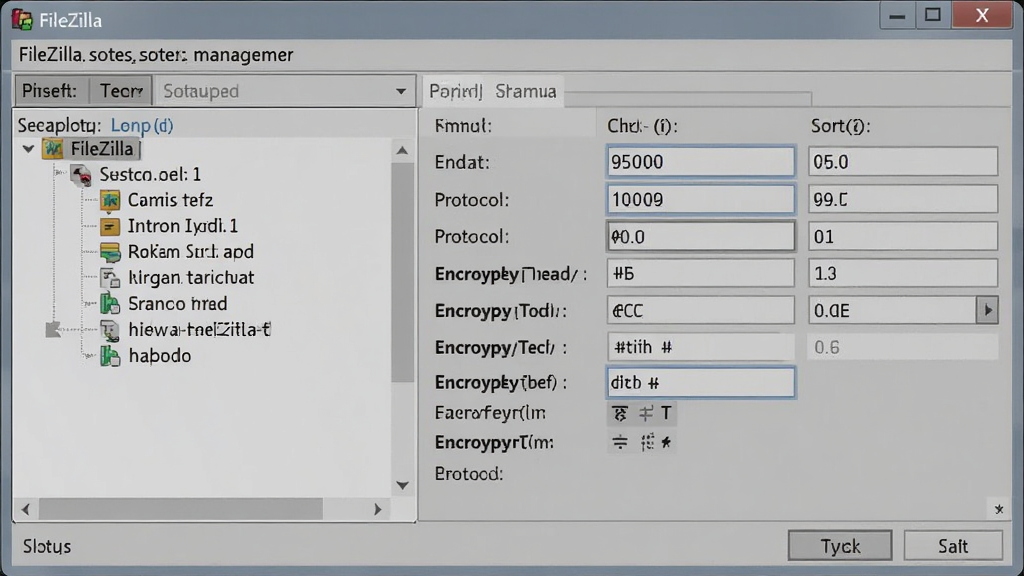Select the kirgan tarichuat tree entry
1024x576 pixels.
click(191, 278)
